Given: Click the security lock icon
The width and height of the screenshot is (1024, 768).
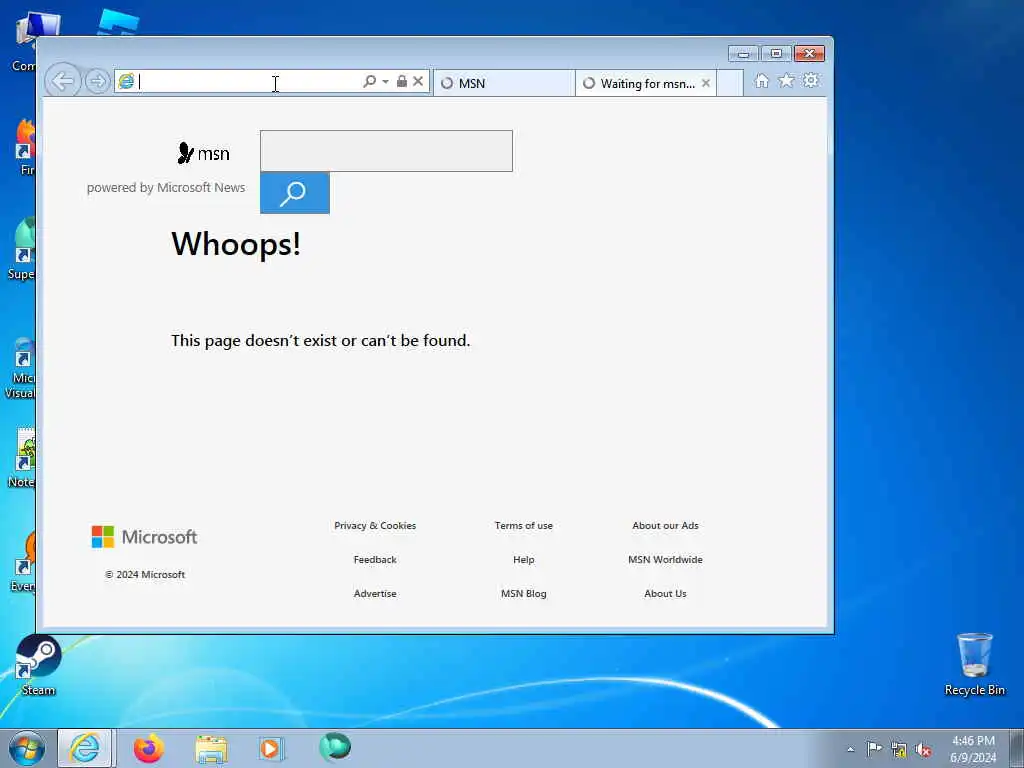Looking at the screenshot, I should click(x=402, y=81).
